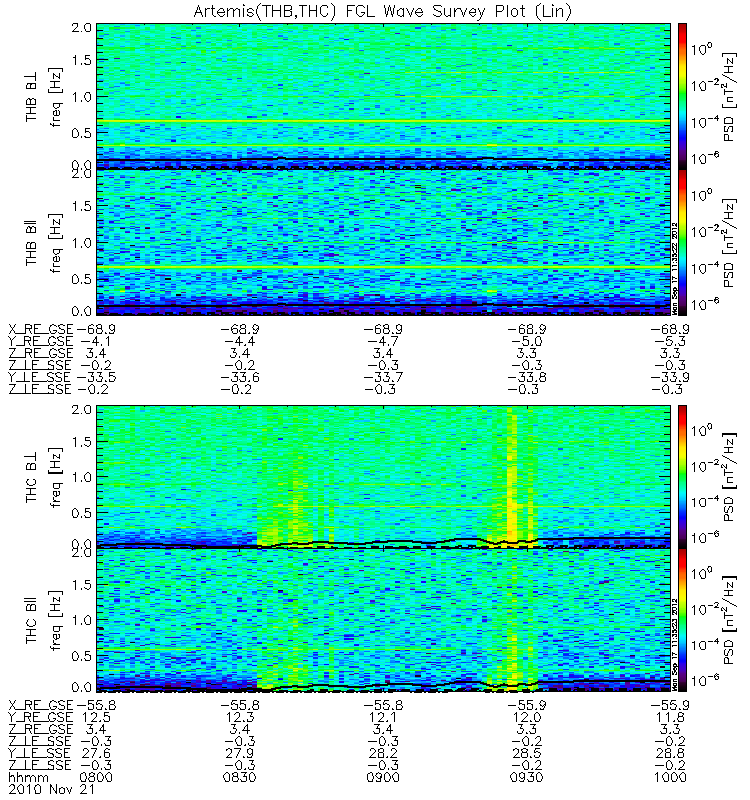750x800 pixels.
Task: Click the Y_LE_SSE value '-33.7'
Action: pyautogui.click(x=383, y=378)
